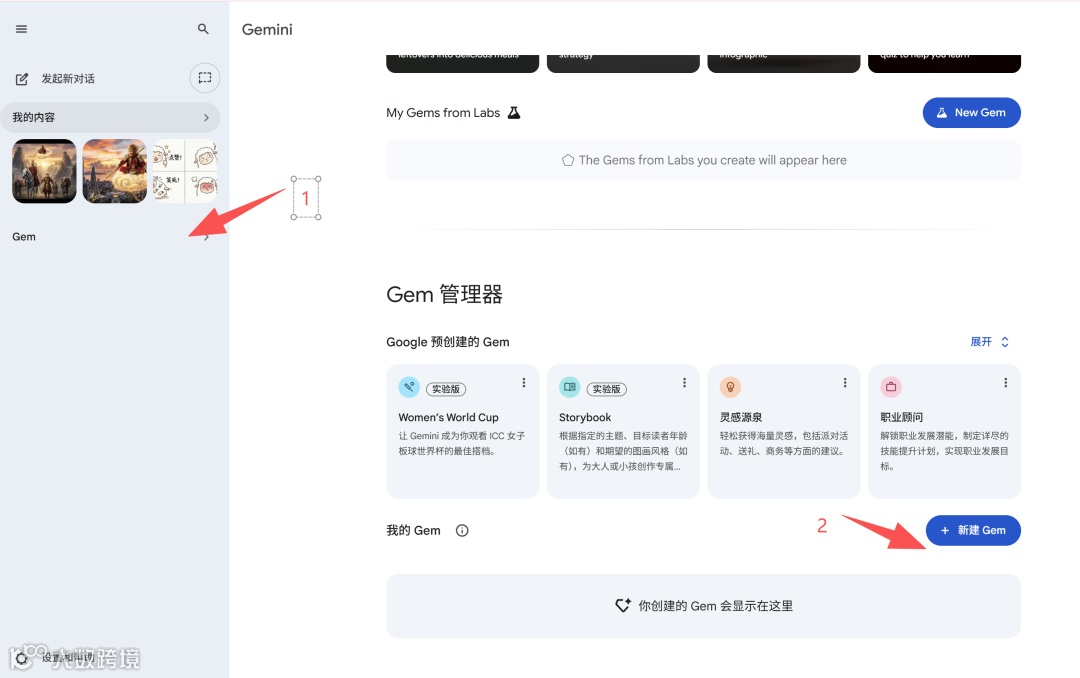Click the info icon beside 我的 Gem
Viewport: 1080px width, 678px height.
(x=462, y=531)
